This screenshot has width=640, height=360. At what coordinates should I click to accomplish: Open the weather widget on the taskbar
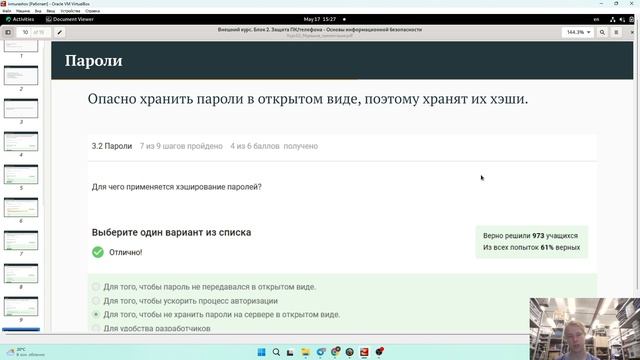(x=26, y=352)
